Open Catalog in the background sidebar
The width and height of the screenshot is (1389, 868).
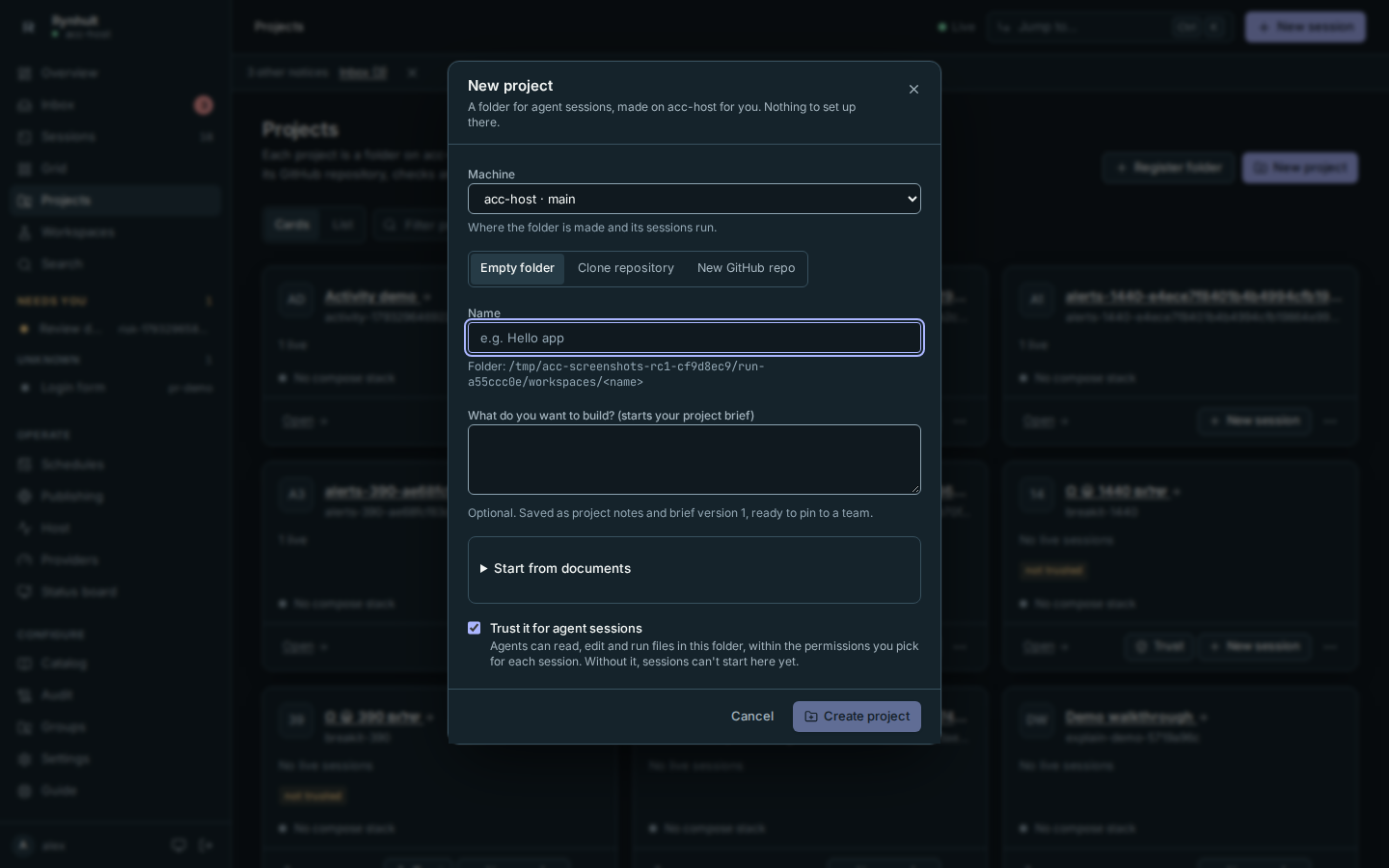coord(116,664)
